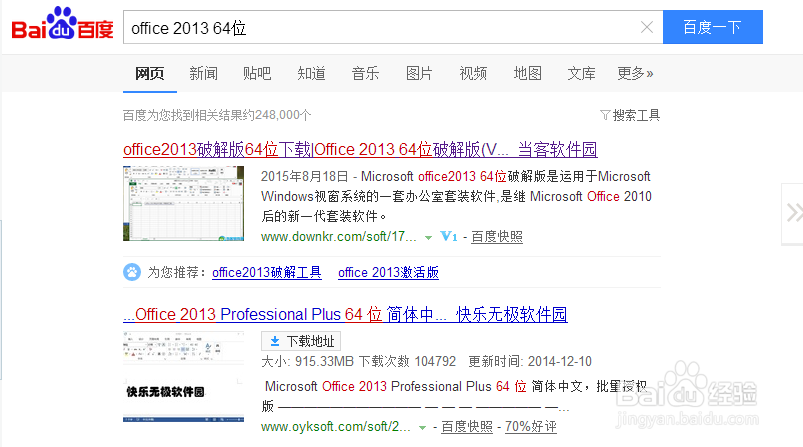Go to the 地图 tab

point(527,74)
